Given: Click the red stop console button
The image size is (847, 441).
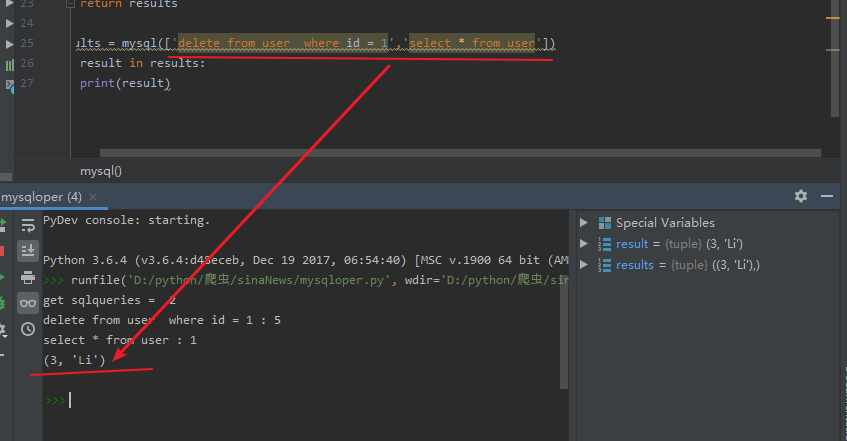Looking at the screenshot, I should coord(2,251).
